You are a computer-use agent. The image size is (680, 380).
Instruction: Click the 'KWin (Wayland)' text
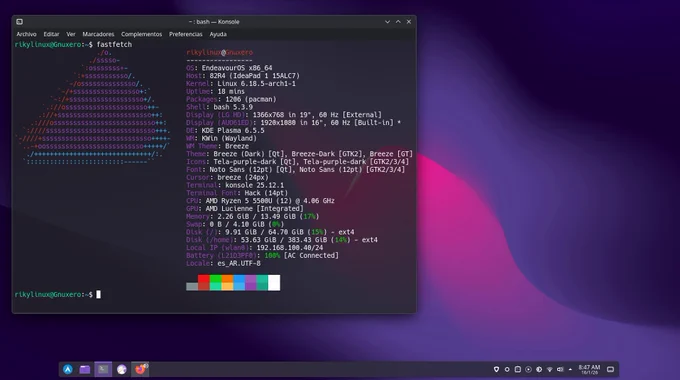[229, 138]
